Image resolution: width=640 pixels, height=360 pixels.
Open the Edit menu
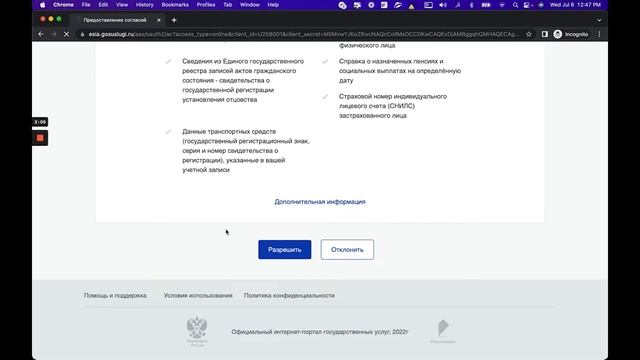pos(103,5)
